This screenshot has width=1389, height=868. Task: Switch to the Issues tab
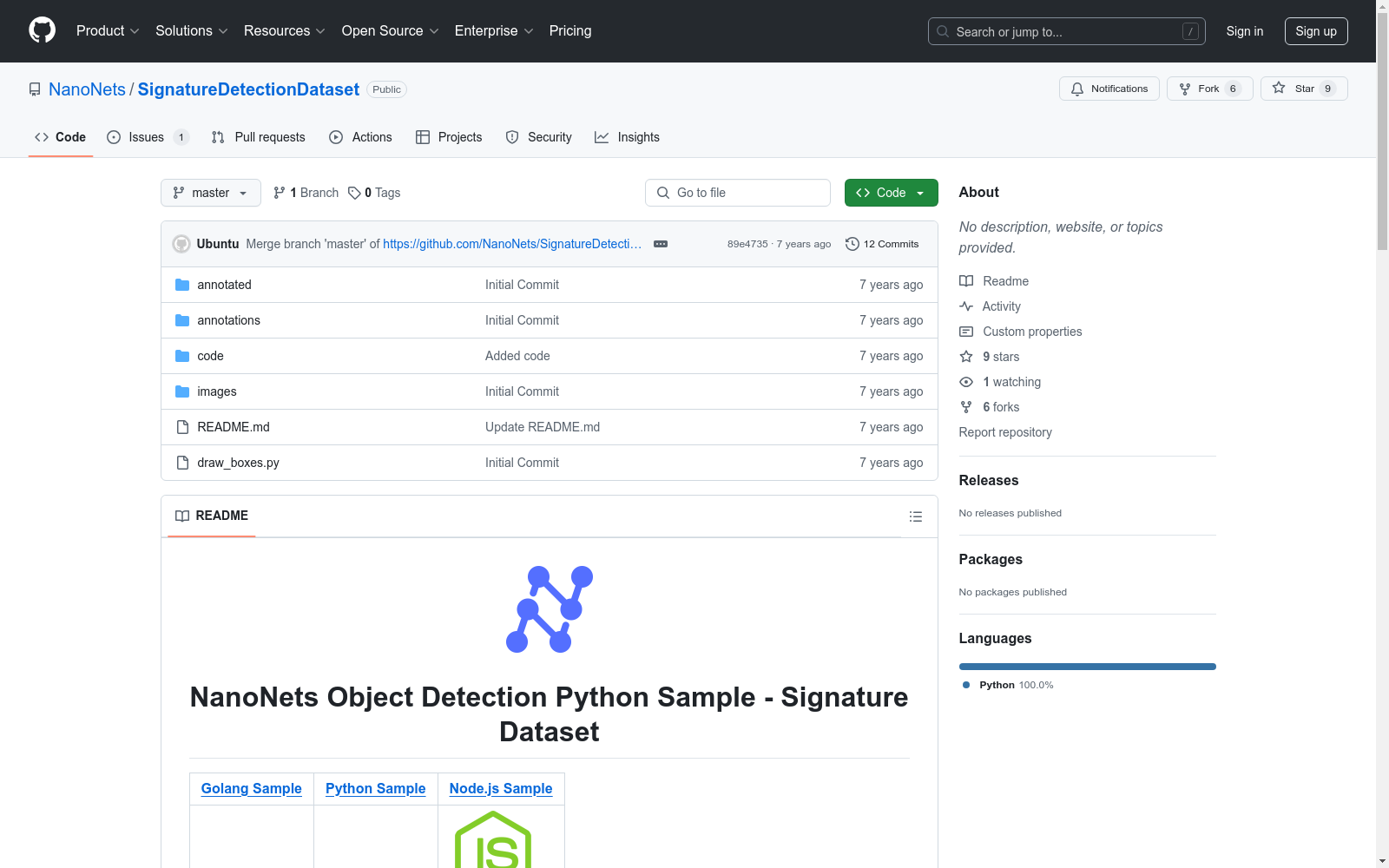(148, 137)
